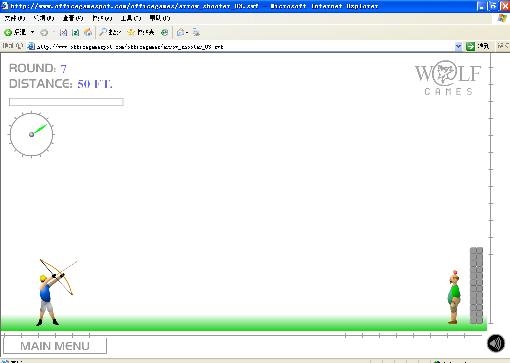
Task: Open the last menu bar item
Action: [160, 18]
